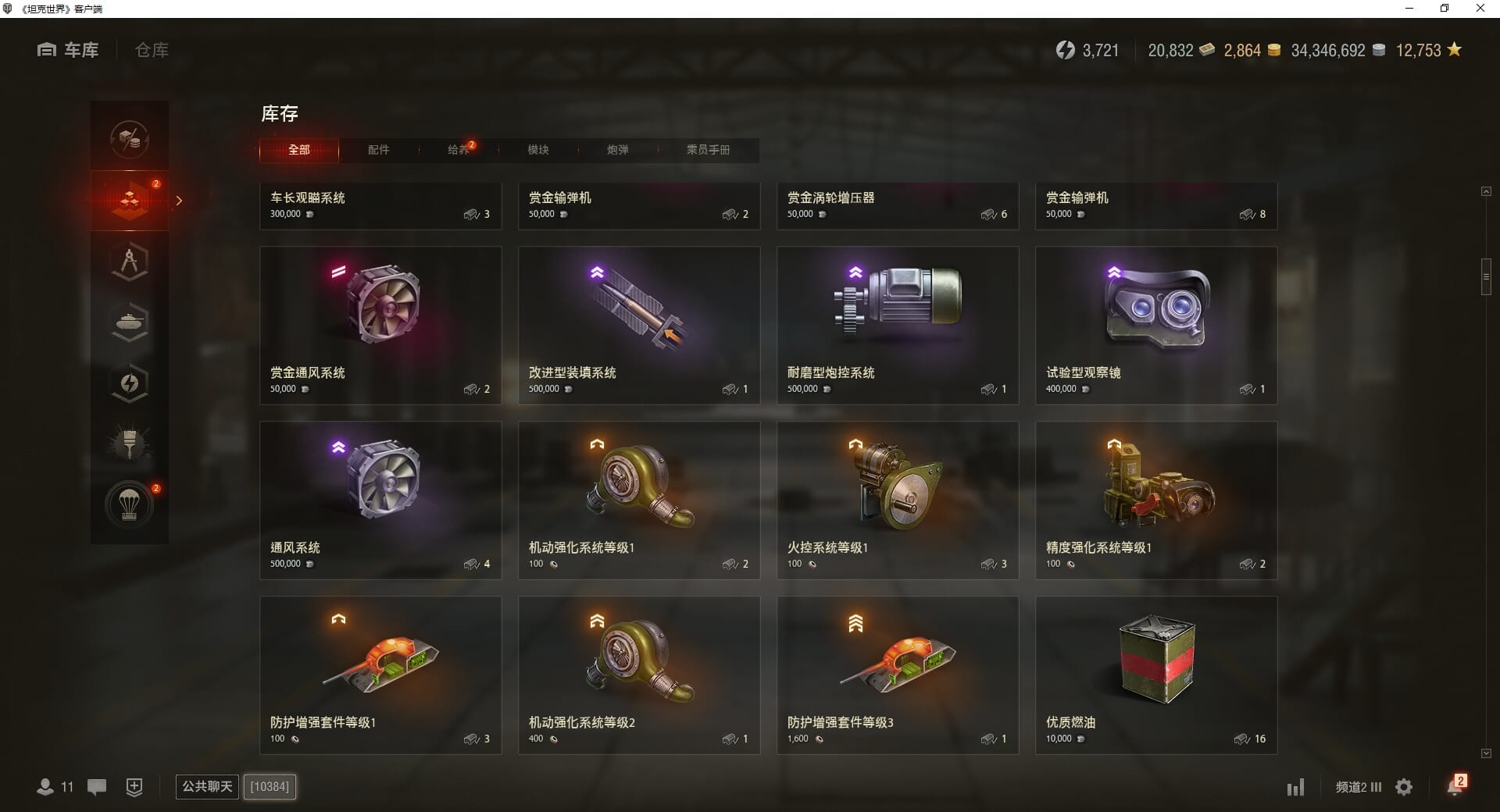The image size is (1500, 812).
Task: Open the 乘员手册 tab
Action: pyautogui.click(x=709, y=150)
